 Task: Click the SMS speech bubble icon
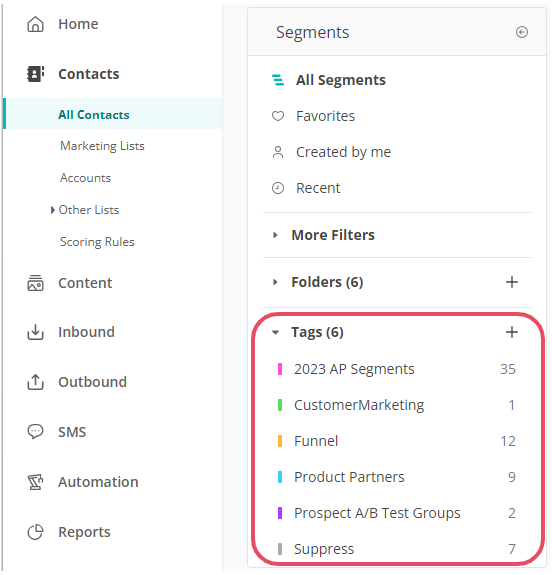pyautogui.click(x=35, y=432)
